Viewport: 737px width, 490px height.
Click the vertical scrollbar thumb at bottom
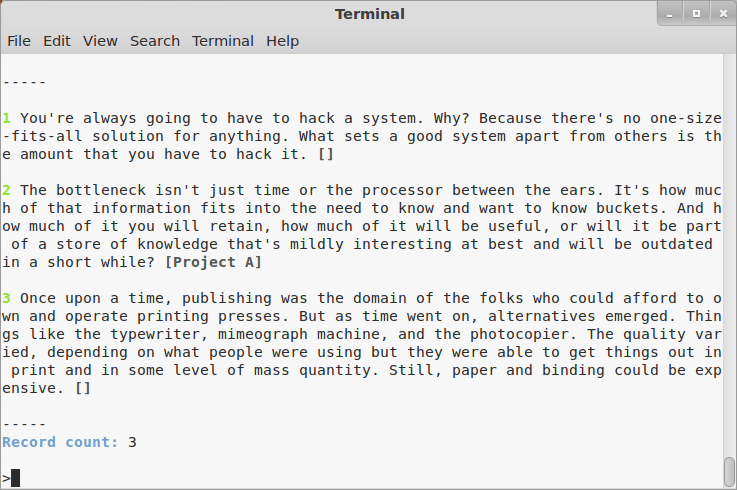(729, 470)
